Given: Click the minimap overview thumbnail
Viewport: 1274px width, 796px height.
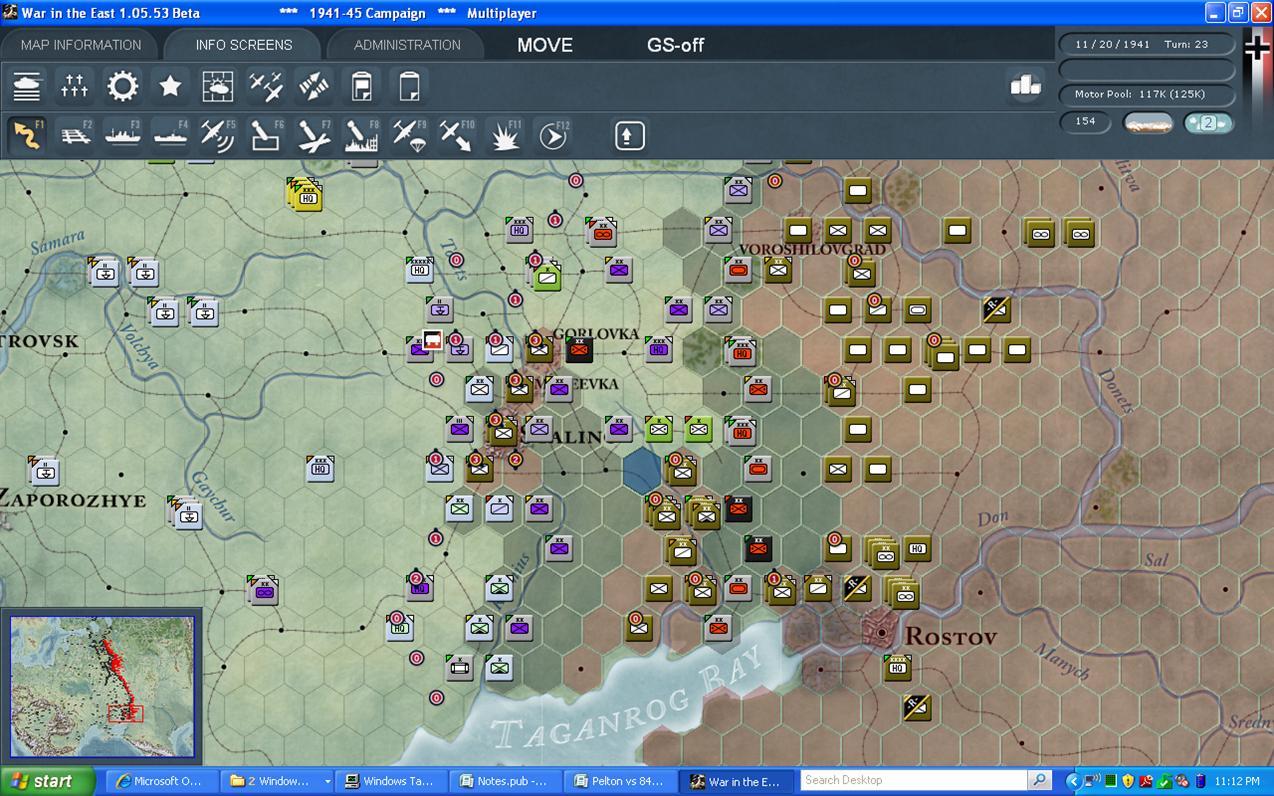Looking at the screenshot, I should [102, 687].
